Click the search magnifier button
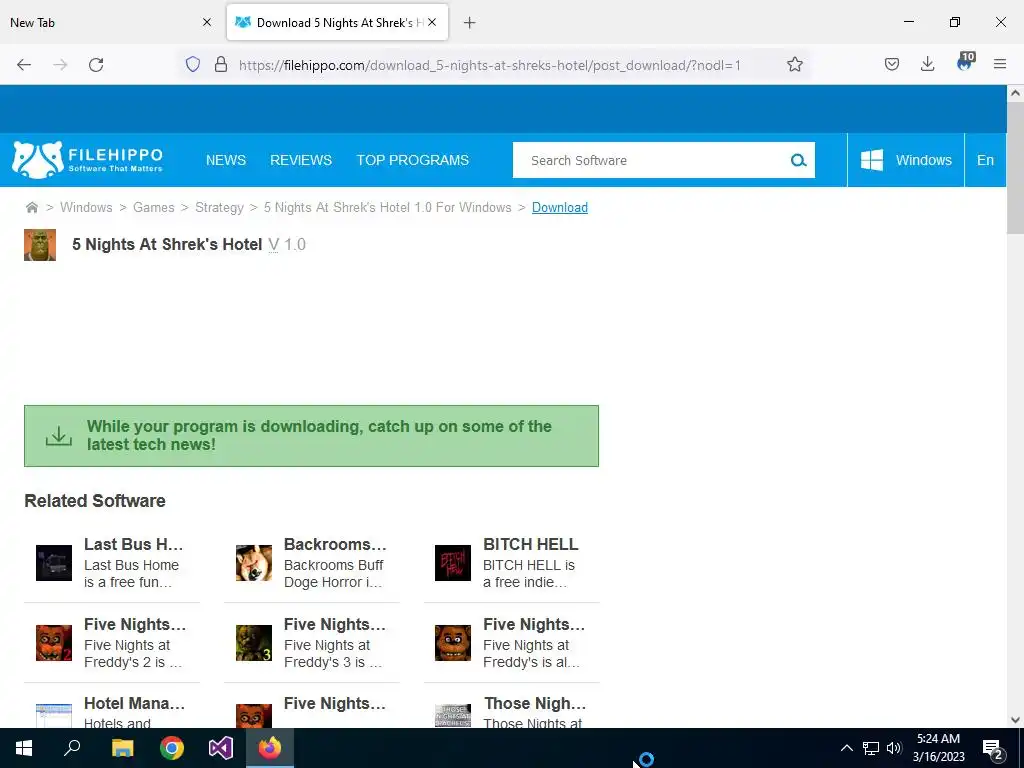 coord(799,160)
